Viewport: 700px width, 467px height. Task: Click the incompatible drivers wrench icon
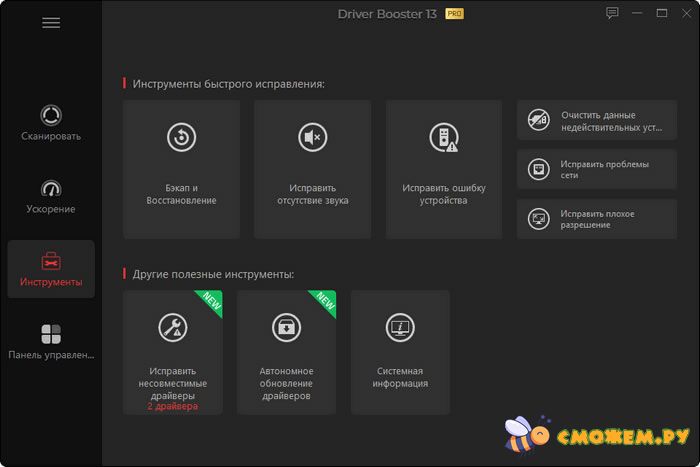pyautogui.click(x=173, y=327)
